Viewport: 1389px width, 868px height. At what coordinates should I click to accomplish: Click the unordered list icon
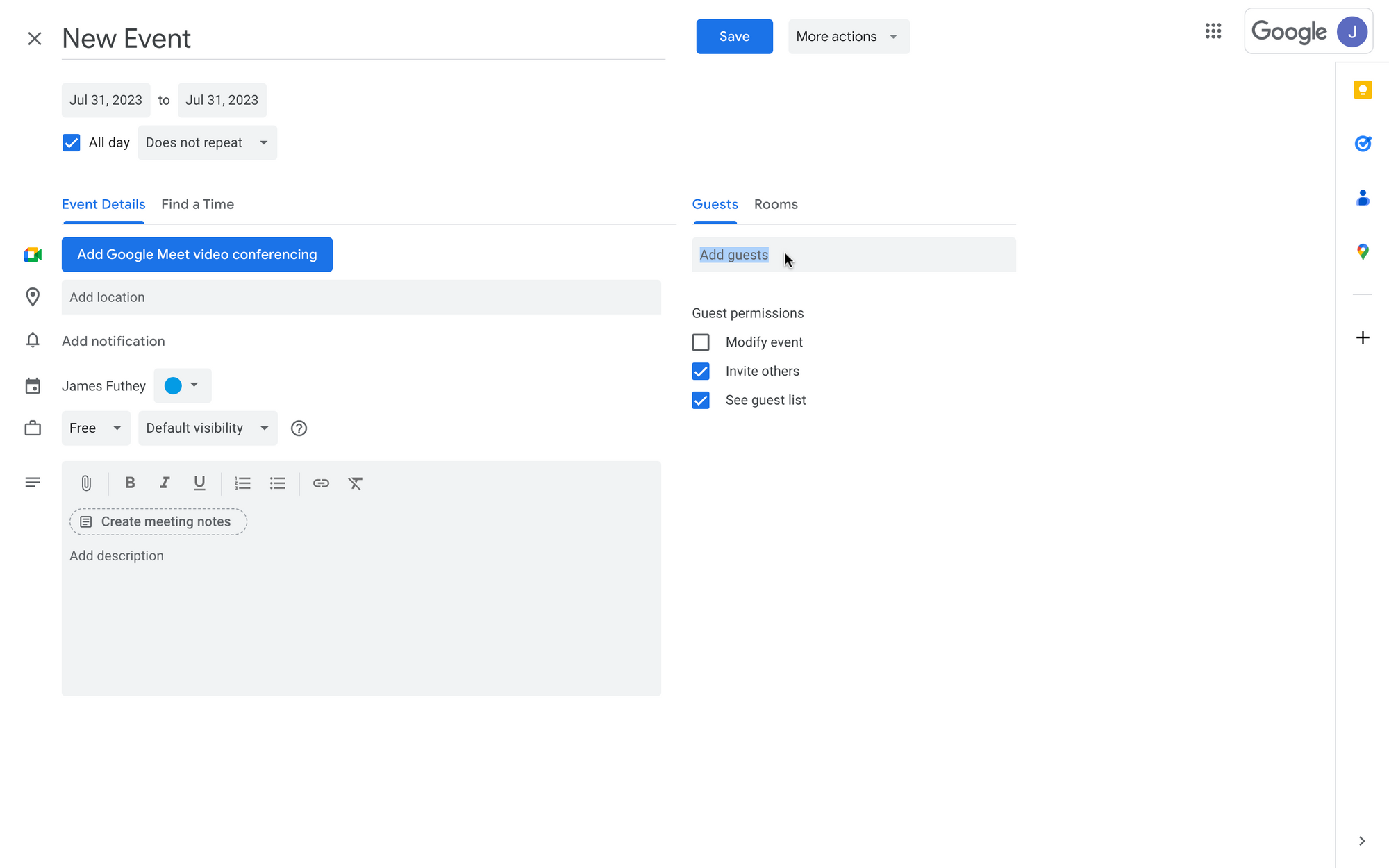[277, 483]
